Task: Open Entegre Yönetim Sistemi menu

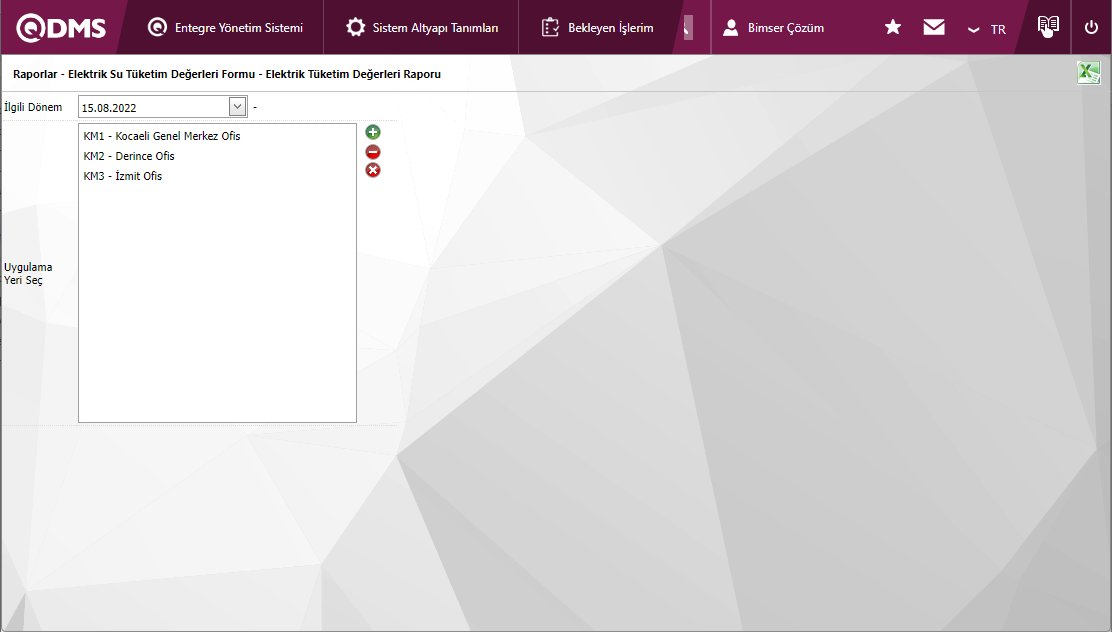Action: 225,28
